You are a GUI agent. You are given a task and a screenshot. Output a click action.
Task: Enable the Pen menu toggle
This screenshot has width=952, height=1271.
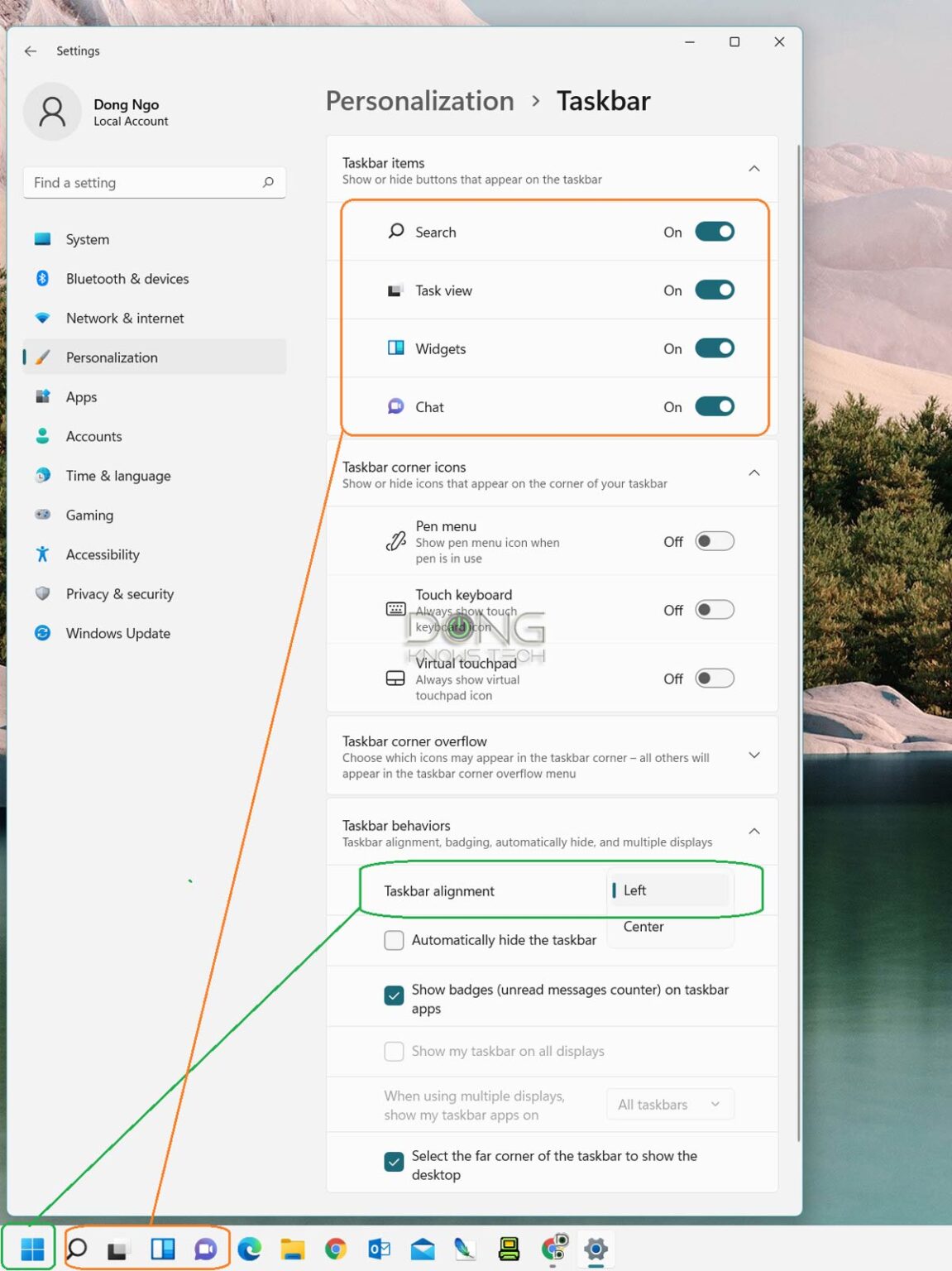pos(714,541)
